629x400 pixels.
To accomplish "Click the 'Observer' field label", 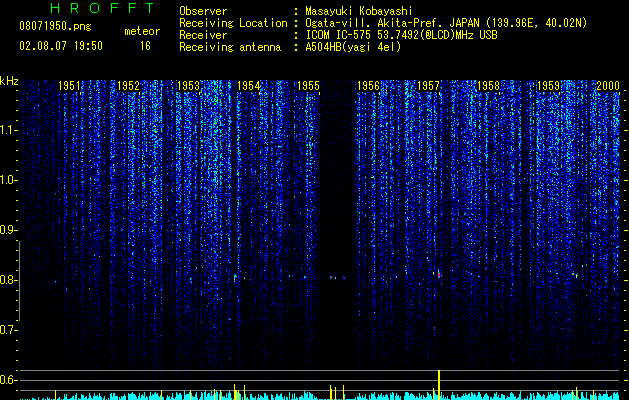I will pyautogui.click(x=203, y=11).
